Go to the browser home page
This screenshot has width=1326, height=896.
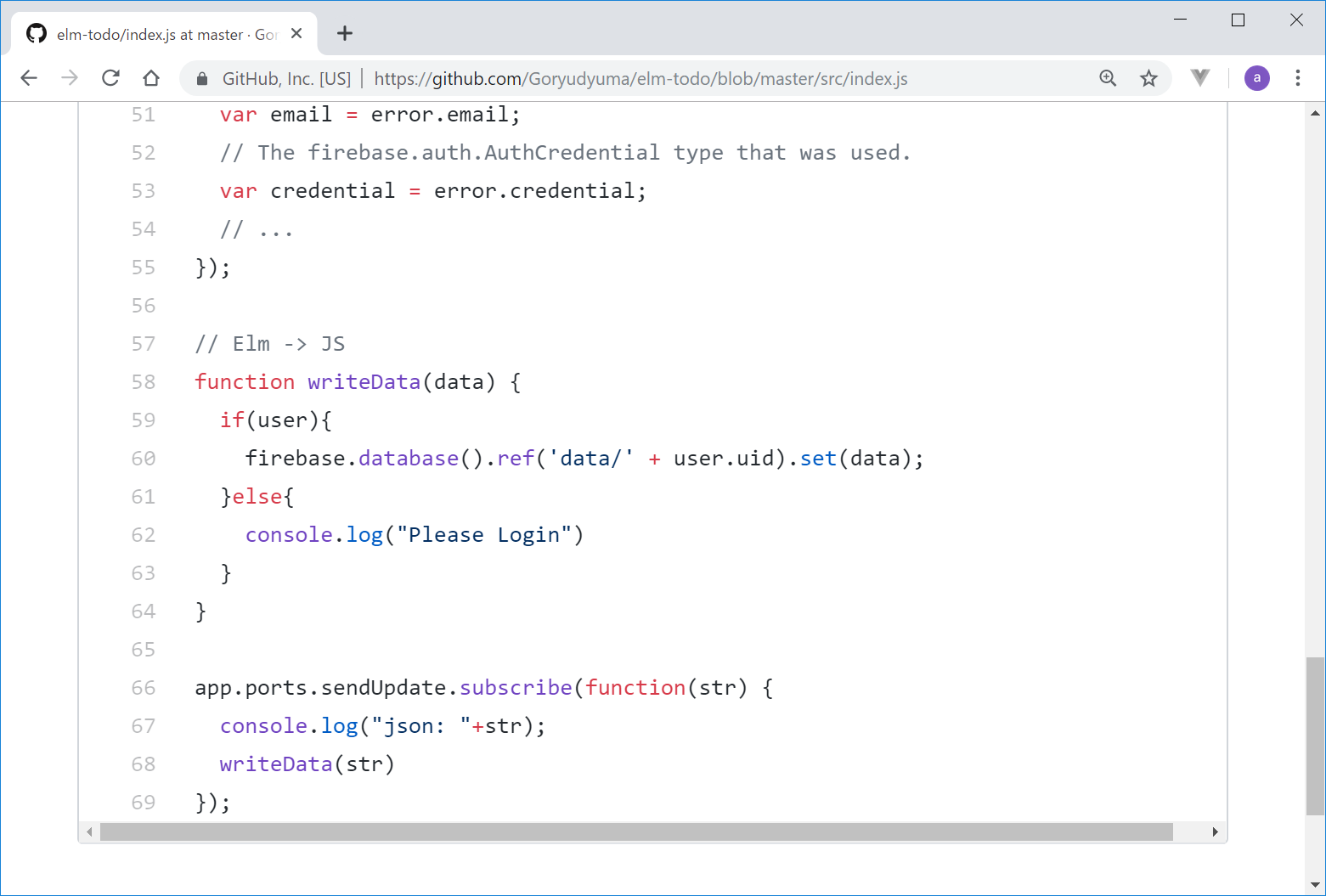151,78
